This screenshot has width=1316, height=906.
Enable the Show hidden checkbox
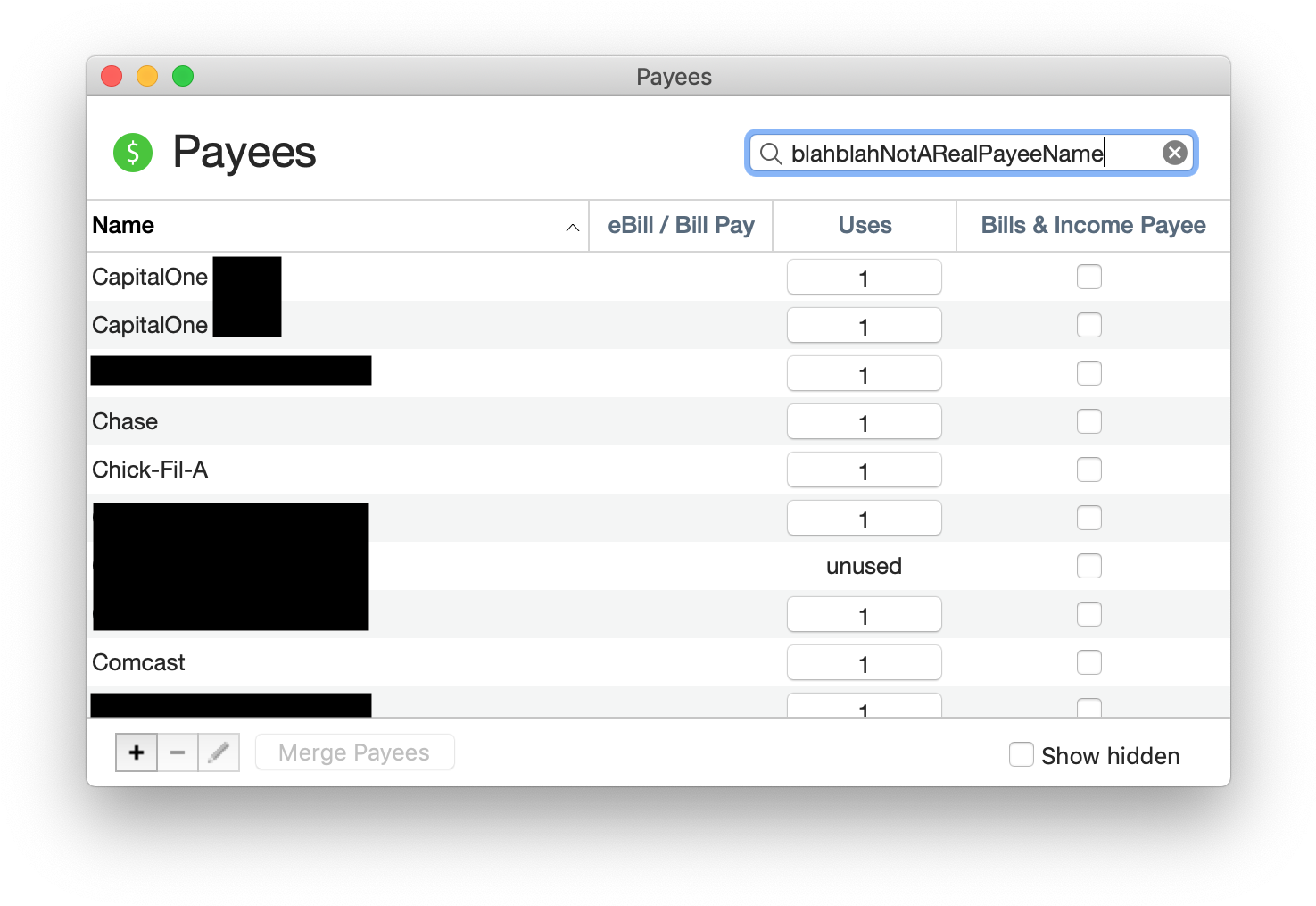(1022, 754)
